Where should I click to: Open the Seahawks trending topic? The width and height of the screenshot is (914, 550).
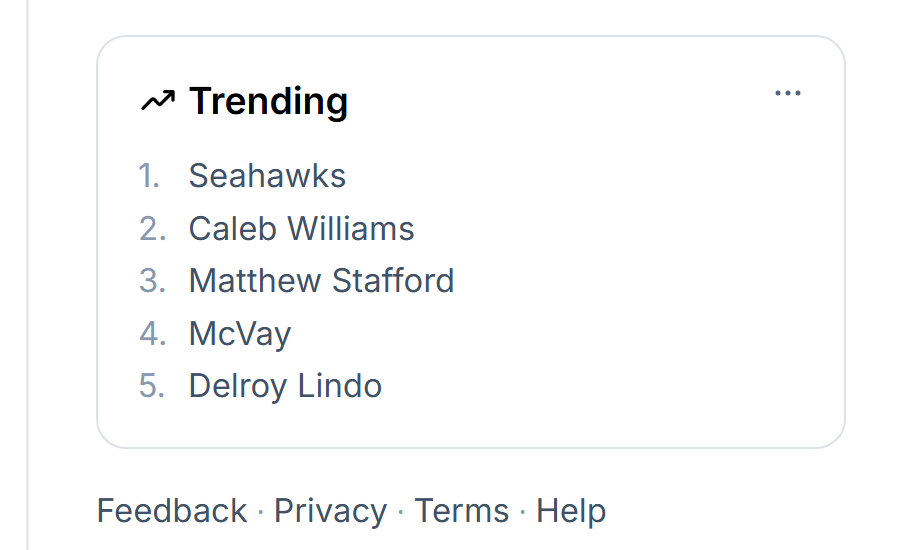[267, 176]
